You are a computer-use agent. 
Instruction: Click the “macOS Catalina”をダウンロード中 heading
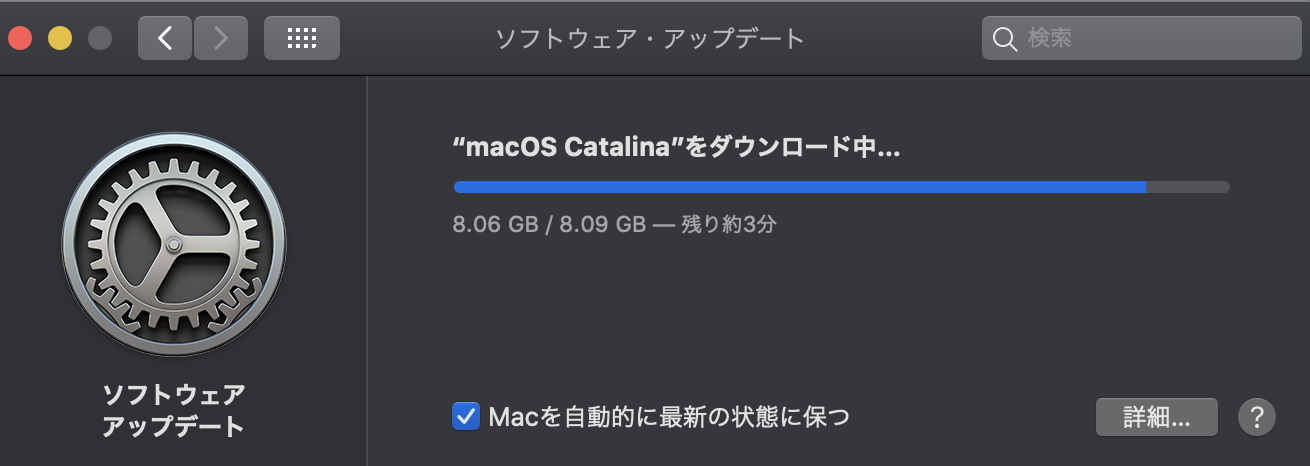pyautogui.click(x=677, y=148)
